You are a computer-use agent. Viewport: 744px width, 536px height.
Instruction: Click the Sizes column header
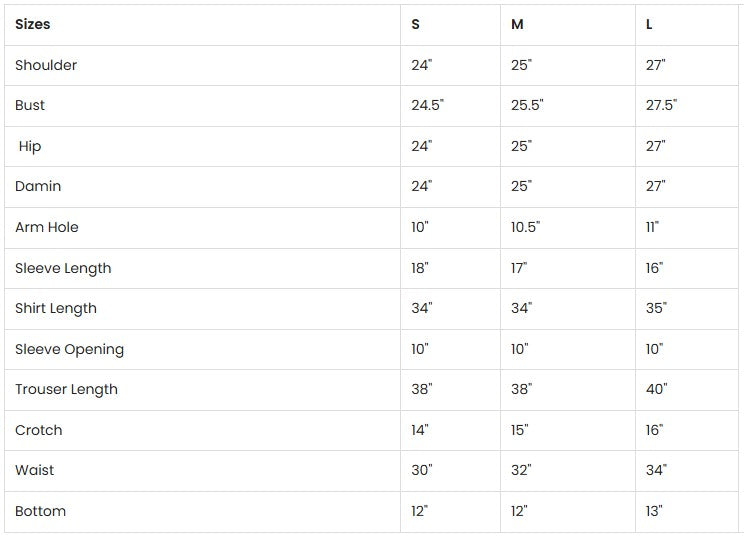(33, 24)
